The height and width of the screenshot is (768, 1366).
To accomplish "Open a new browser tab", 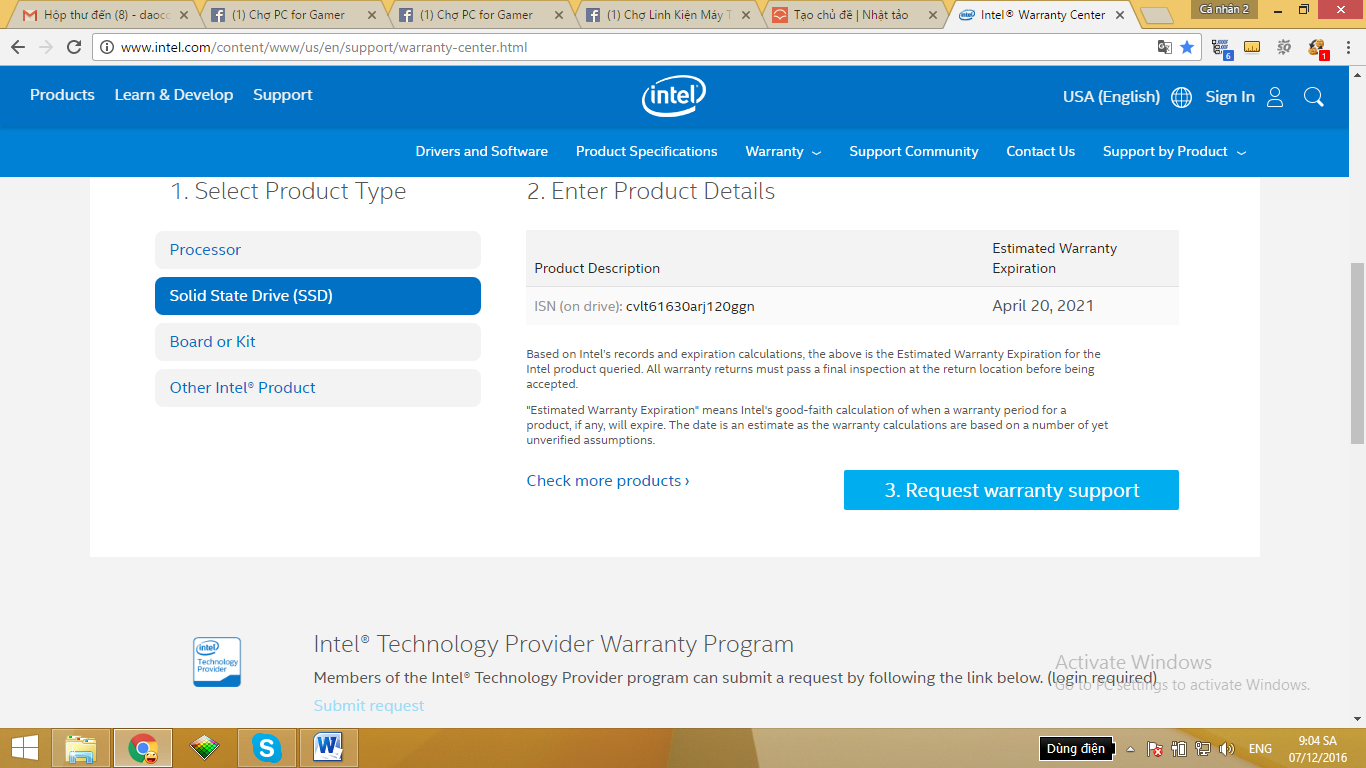I will (x=1156, y=16).
